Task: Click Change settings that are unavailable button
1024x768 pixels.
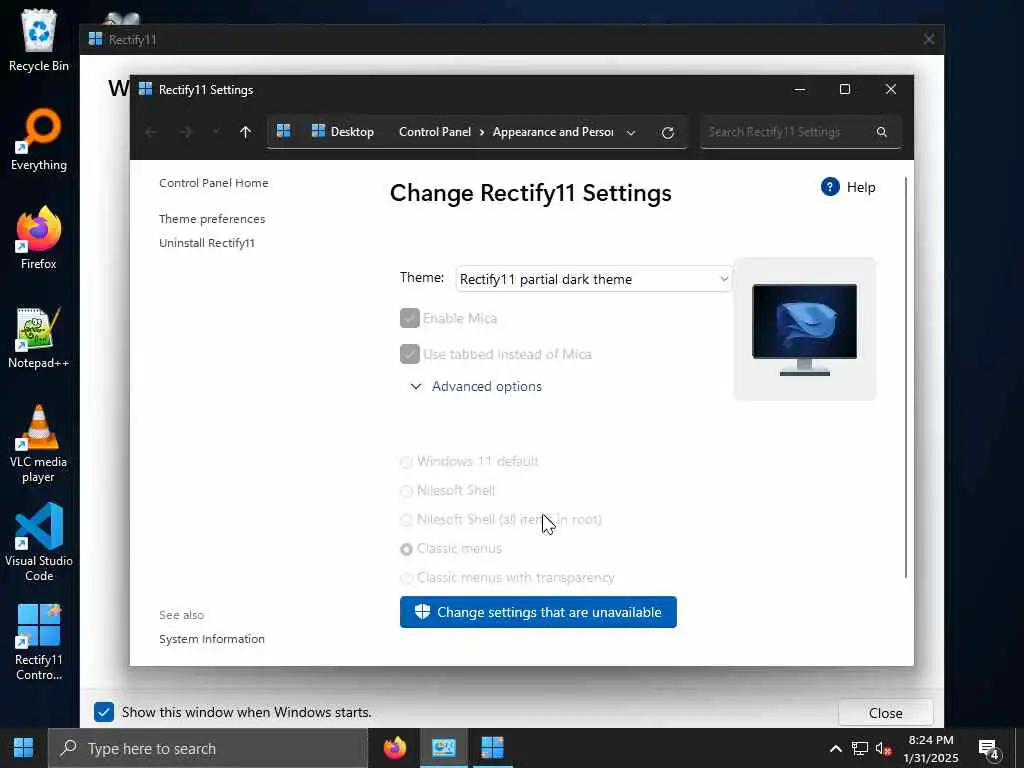Action: pos(538,612)
